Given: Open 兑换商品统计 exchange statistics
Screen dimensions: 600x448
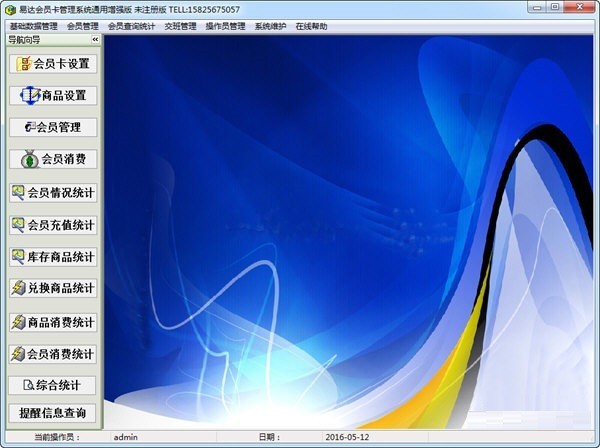Looking at the screenshot, I should coord(53,288).
